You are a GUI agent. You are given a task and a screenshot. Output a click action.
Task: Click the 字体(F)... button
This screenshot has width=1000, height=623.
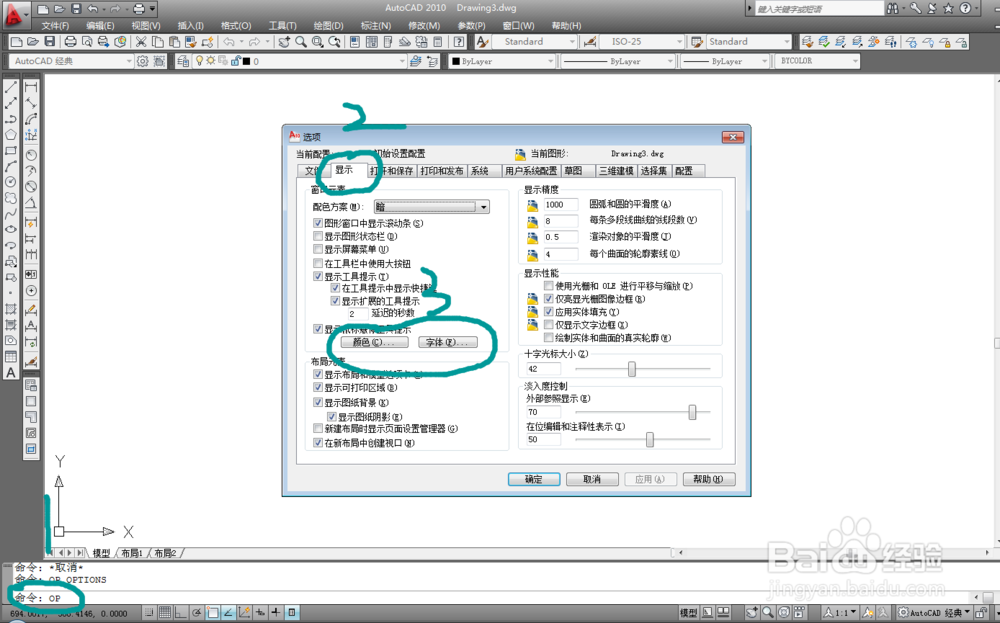(x=448, y=342)
